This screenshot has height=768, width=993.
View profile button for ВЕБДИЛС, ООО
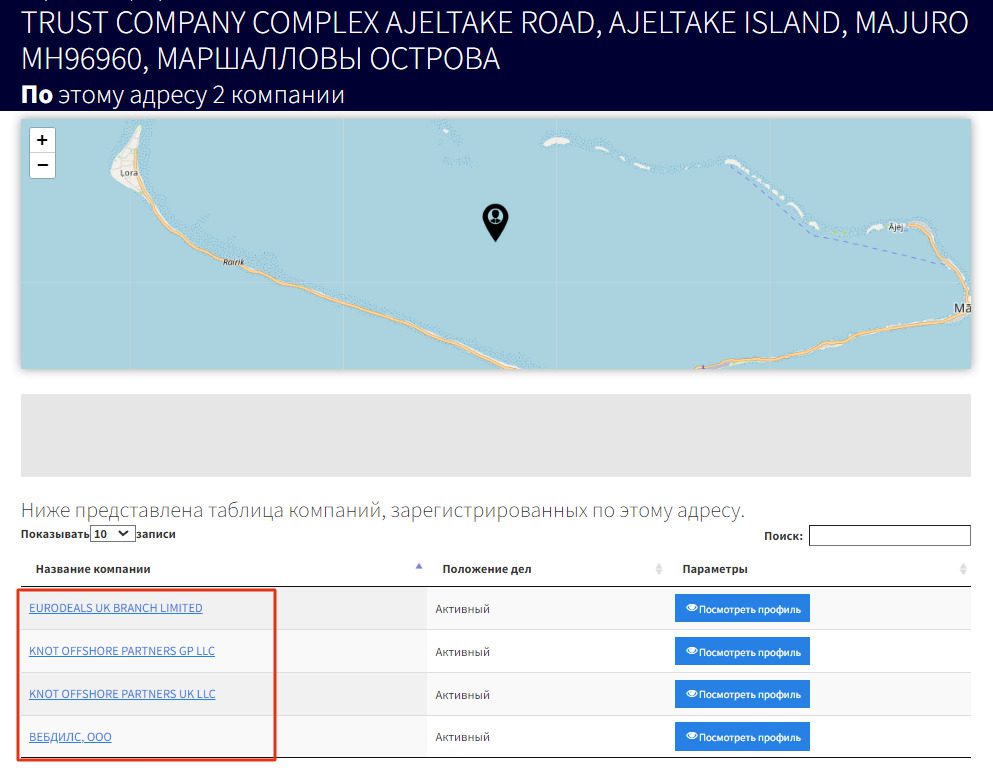click(742, 737)
